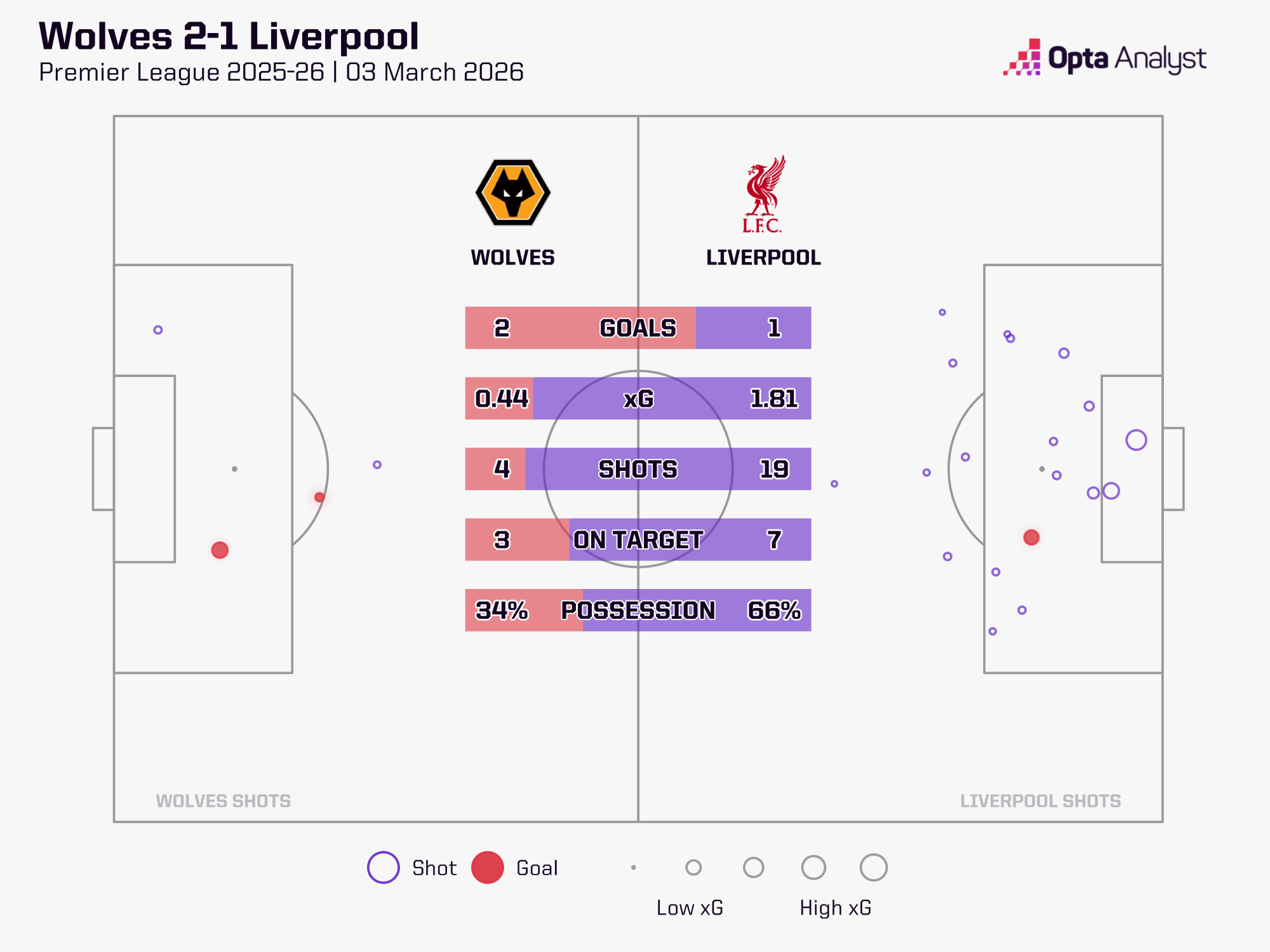
Task: Click the WOLVES SHOTS label
Action: 224,801
